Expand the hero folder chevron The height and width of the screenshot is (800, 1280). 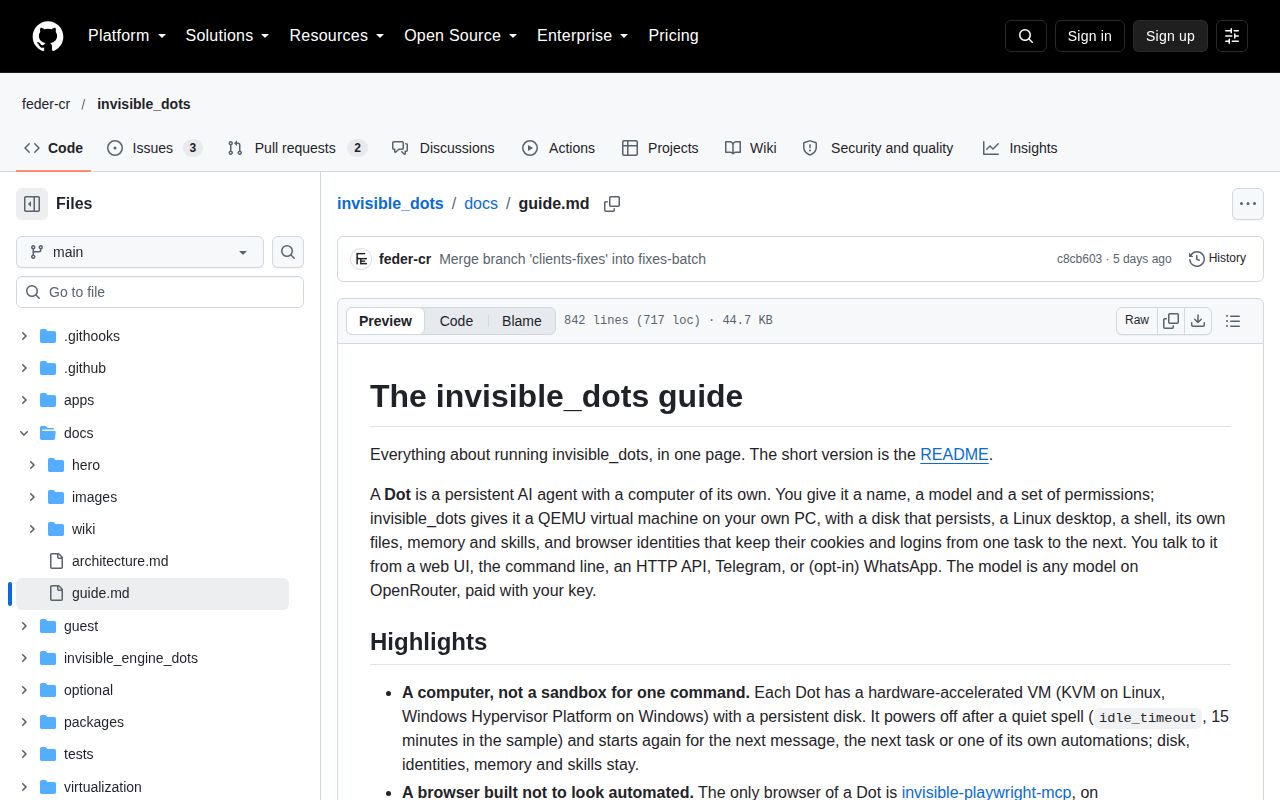[x=32, y=465]
